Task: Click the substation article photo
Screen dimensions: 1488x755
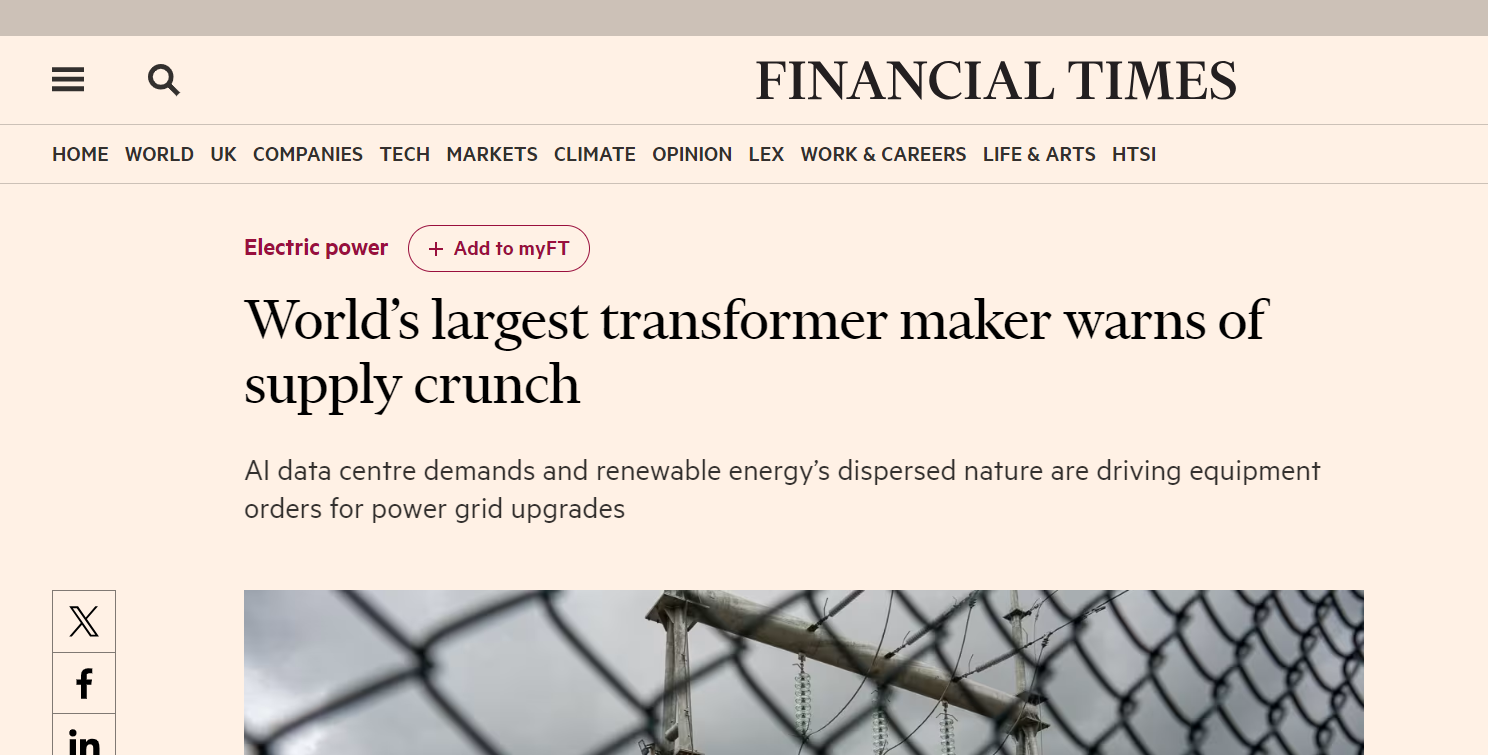Action: pyautogui.click(x=804, y=672)
